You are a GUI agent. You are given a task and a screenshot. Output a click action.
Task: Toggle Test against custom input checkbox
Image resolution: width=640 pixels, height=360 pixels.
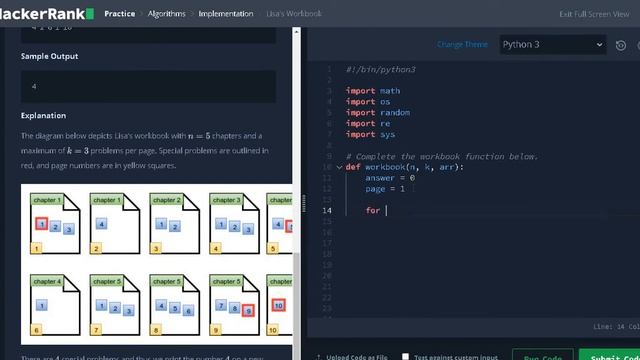[405, 356]
